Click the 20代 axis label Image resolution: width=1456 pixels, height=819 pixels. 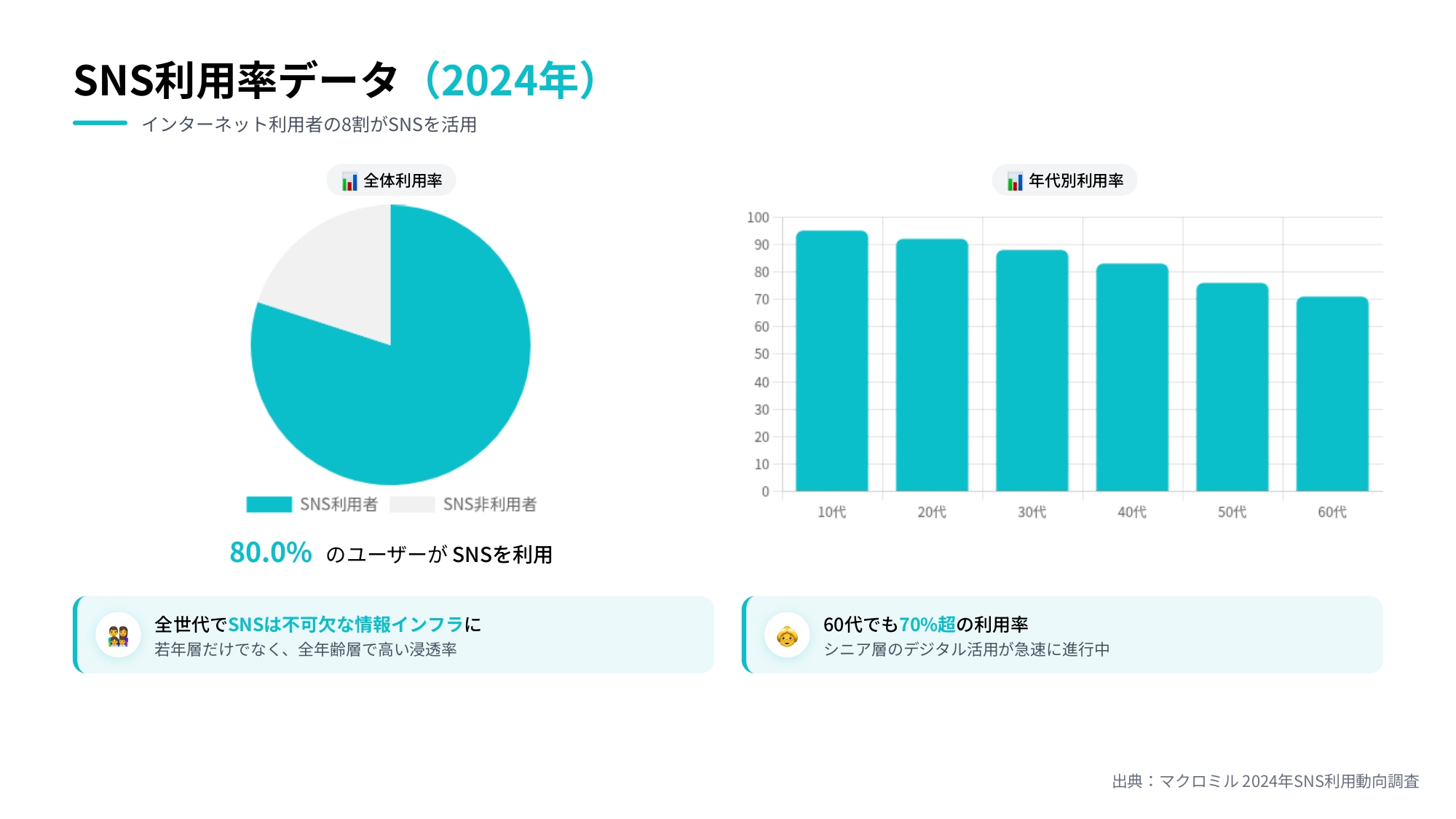932,512
